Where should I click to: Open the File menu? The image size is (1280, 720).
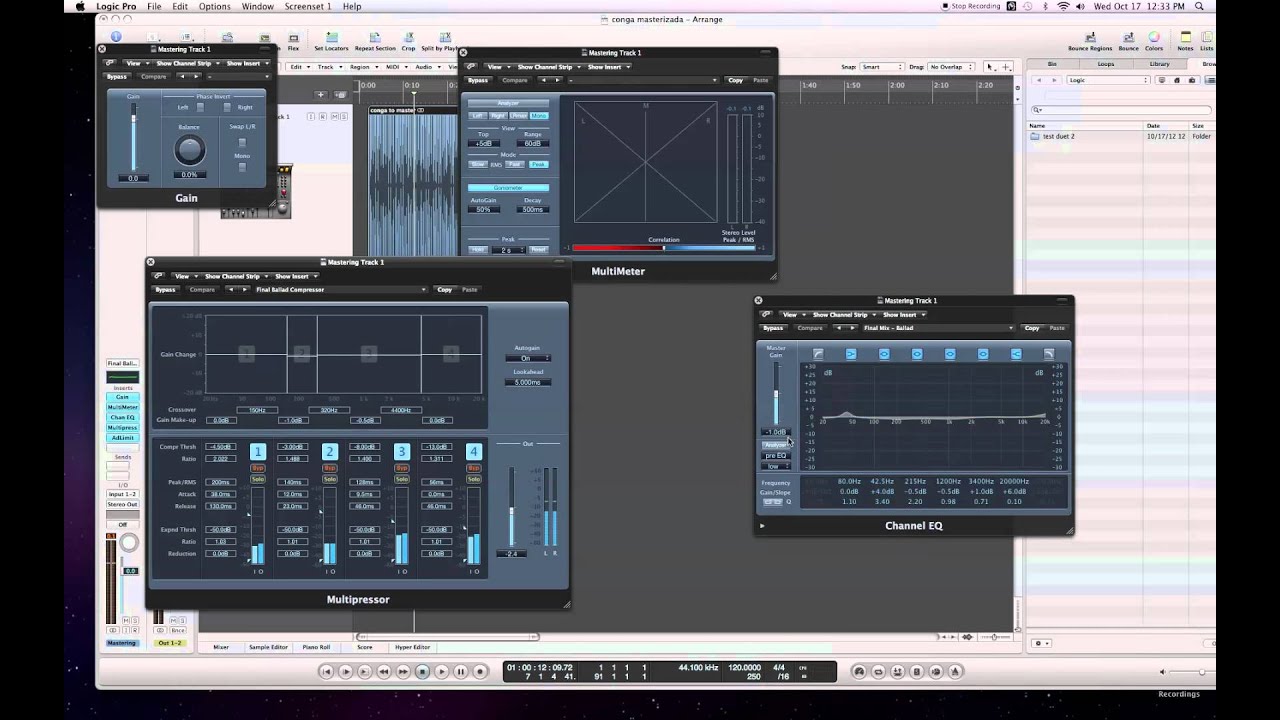(154, 6)
